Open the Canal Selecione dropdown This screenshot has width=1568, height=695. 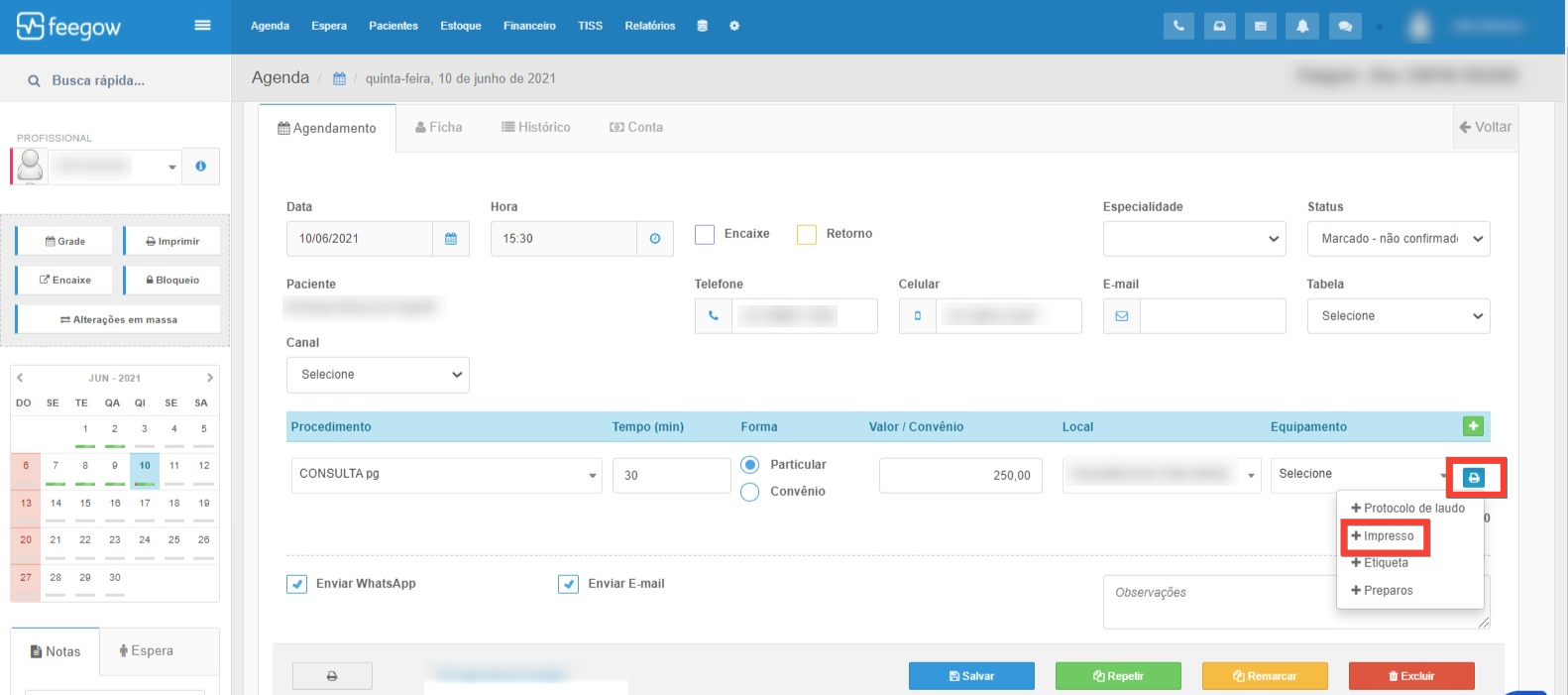click(378, 375)
